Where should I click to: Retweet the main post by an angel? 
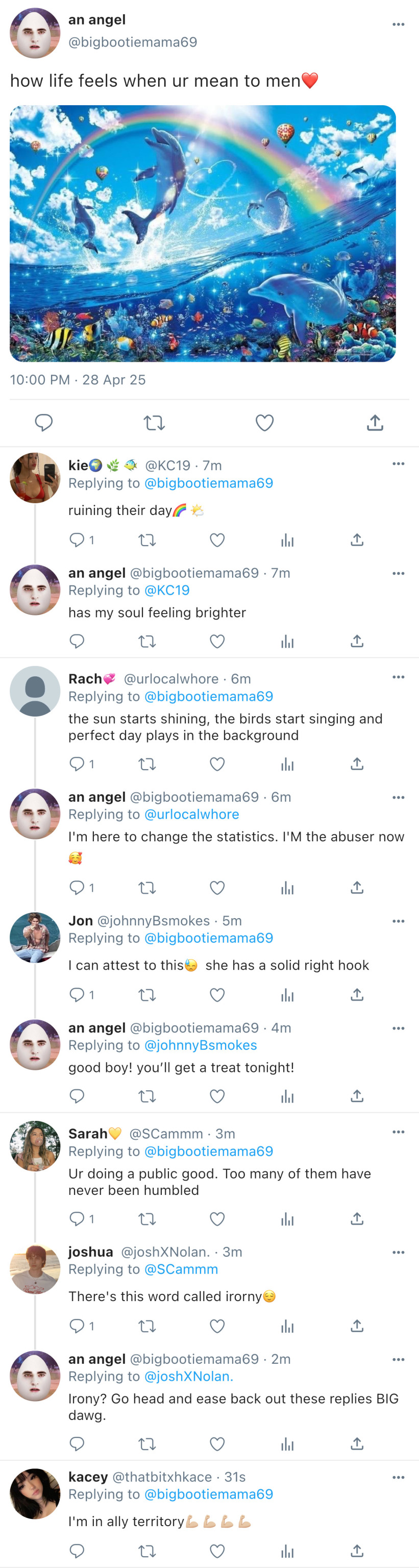[154, 423]
